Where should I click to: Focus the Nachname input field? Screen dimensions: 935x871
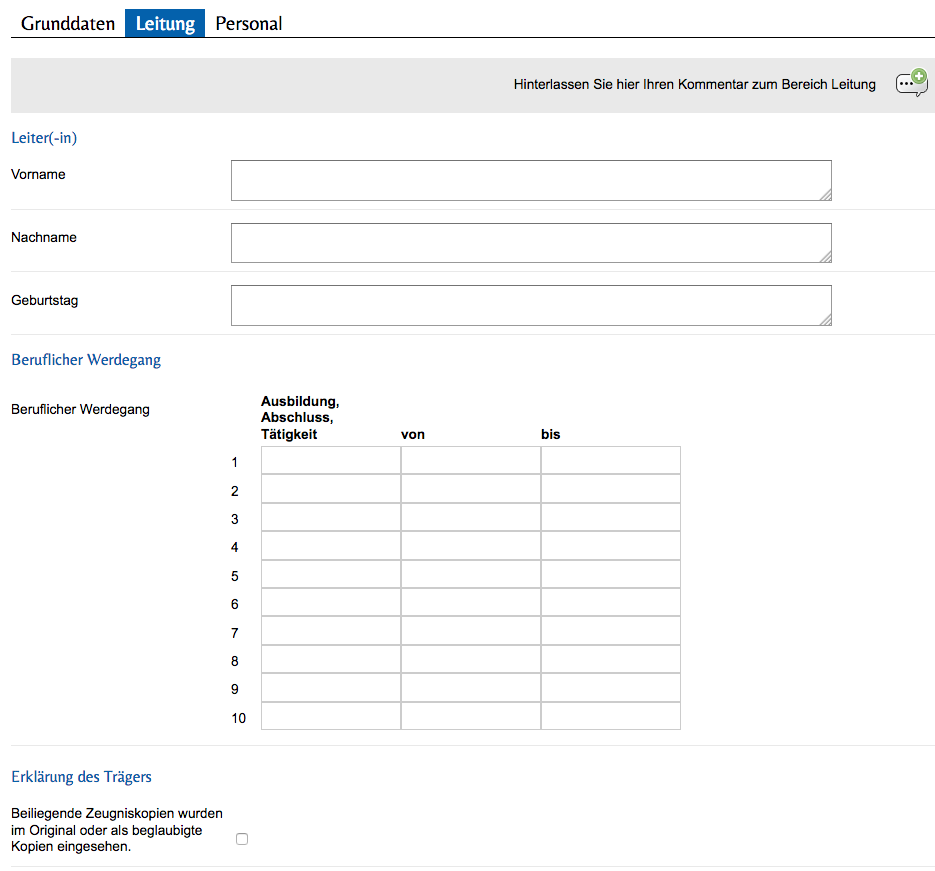(530, 243)
